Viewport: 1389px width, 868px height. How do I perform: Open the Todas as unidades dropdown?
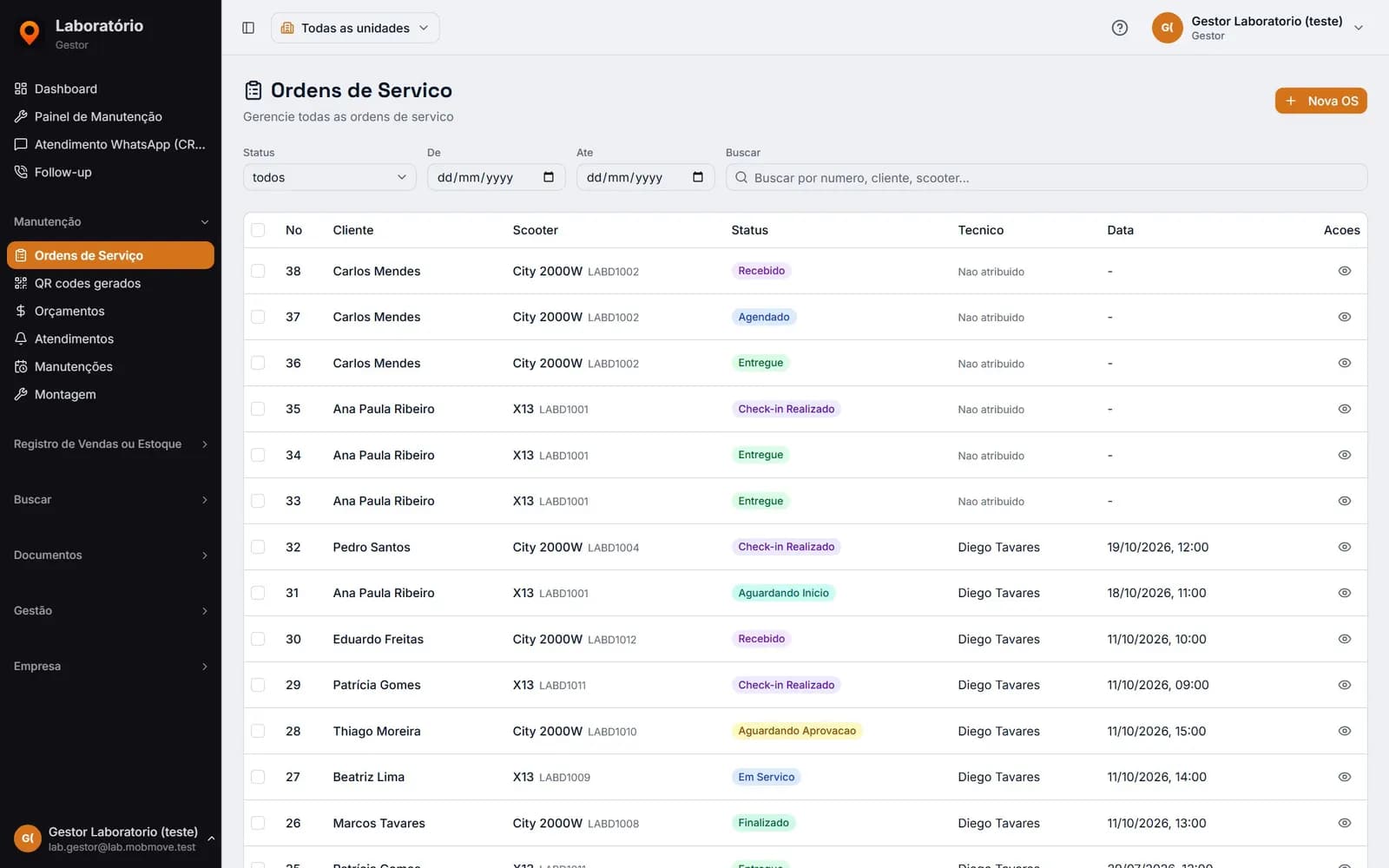point(355,28)
